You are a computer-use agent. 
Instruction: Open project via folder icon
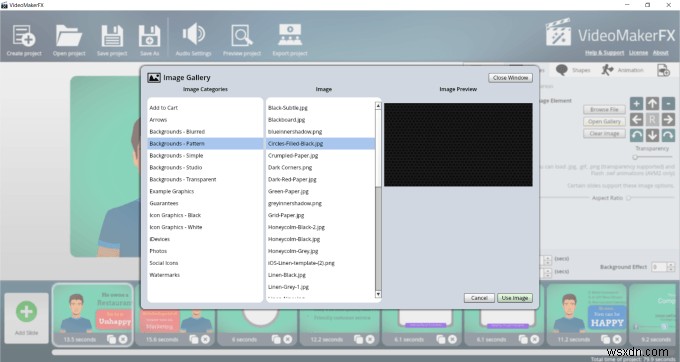[69, 36]
